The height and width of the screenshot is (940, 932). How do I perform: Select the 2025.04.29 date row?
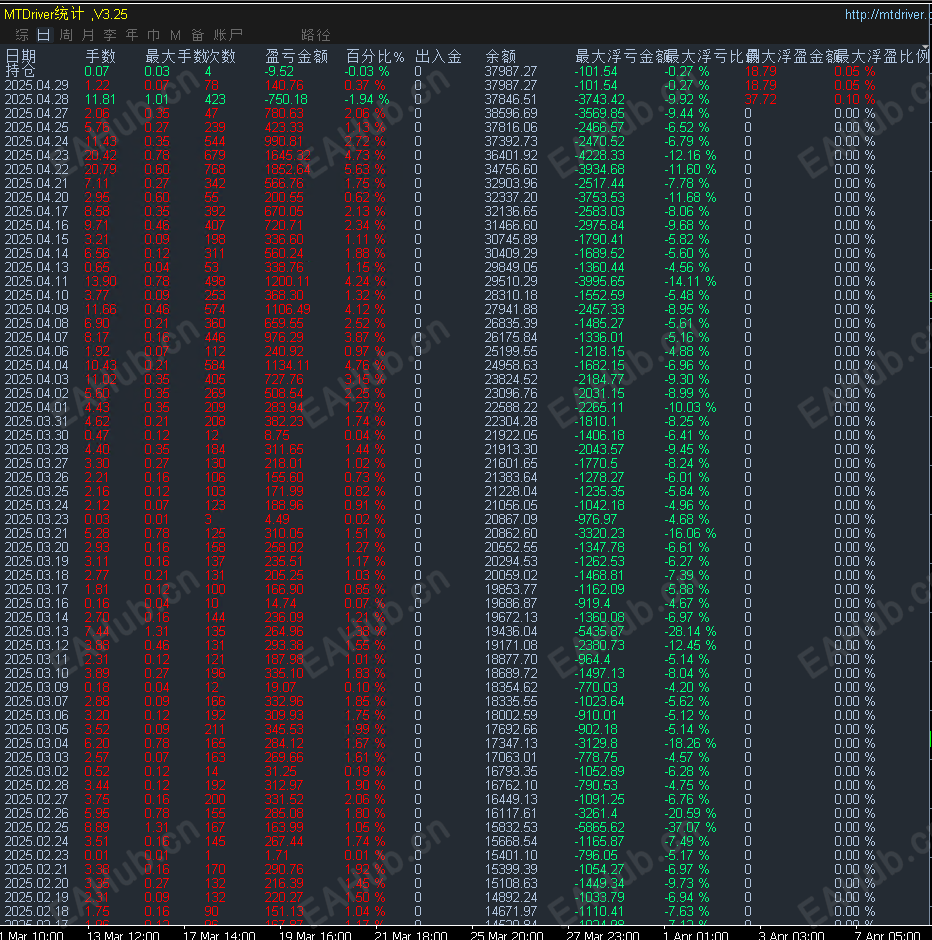37,85
